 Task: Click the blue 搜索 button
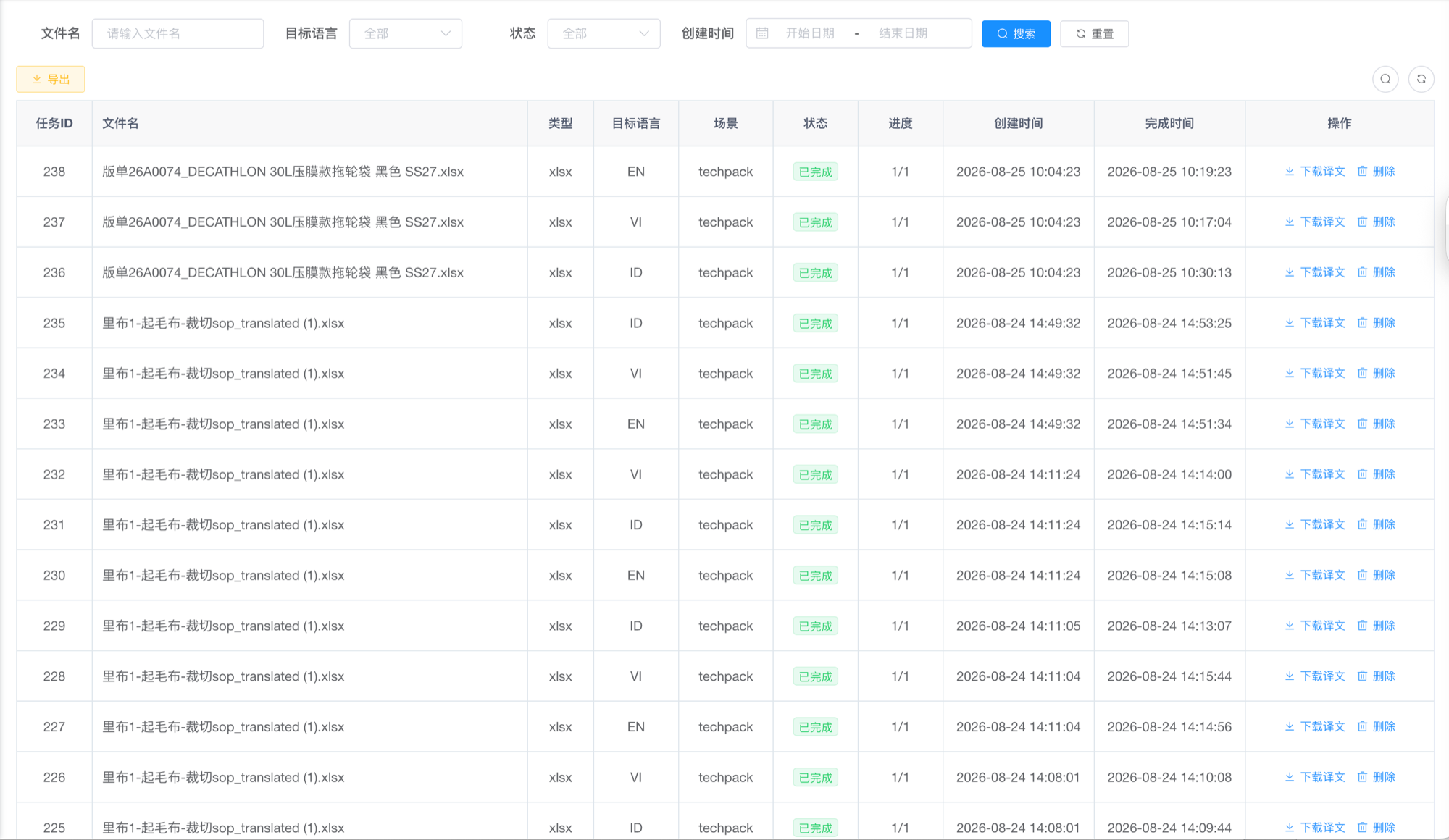pyautogui.click(x=1016, y=33)
